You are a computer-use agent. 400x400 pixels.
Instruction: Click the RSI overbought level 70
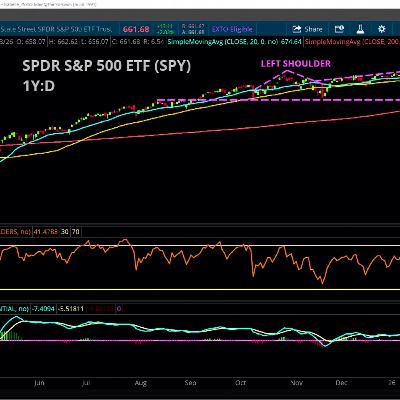[76, 231]
